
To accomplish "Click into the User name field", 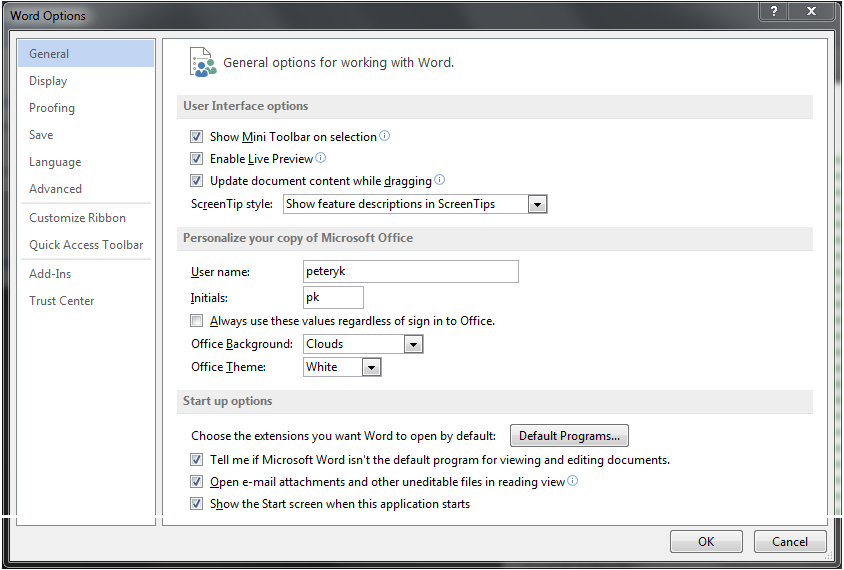I will pyautogui.click(x=411, y=271).
